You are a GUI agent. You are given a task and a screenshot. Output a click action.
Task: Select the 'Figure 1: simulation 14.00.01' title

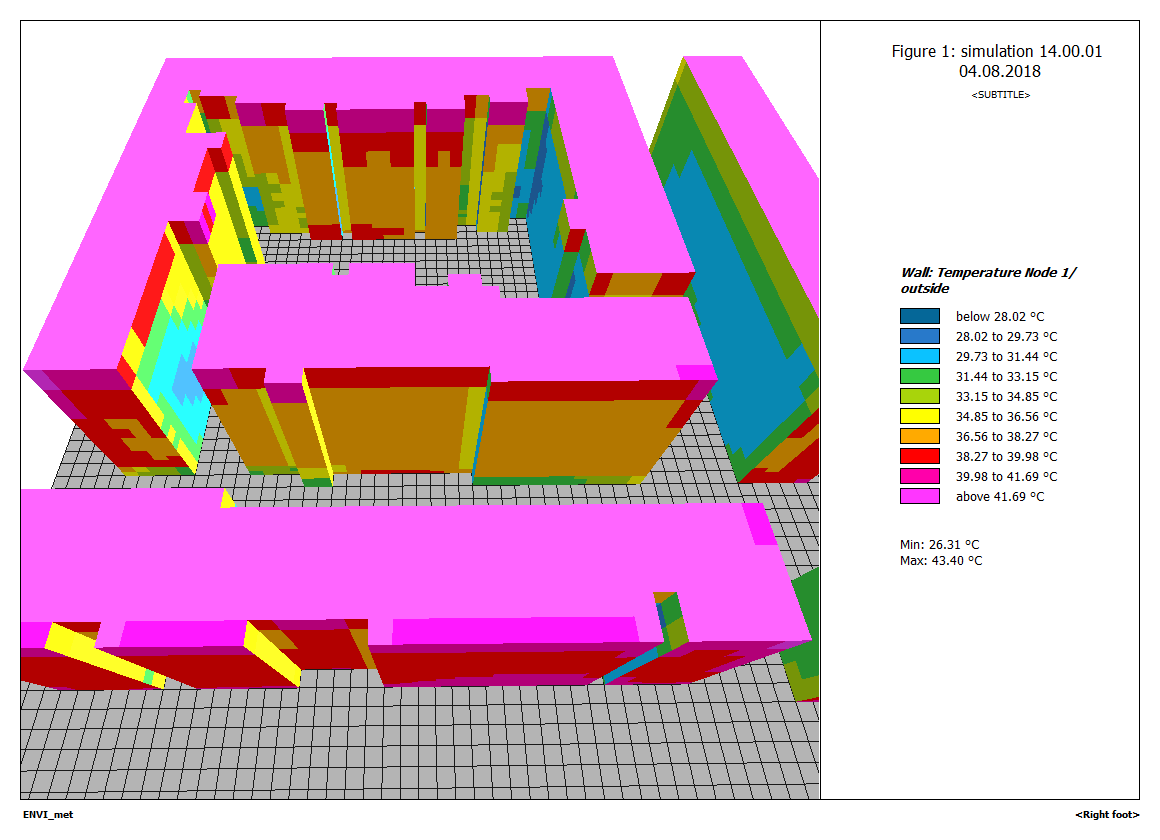point(997,51)
